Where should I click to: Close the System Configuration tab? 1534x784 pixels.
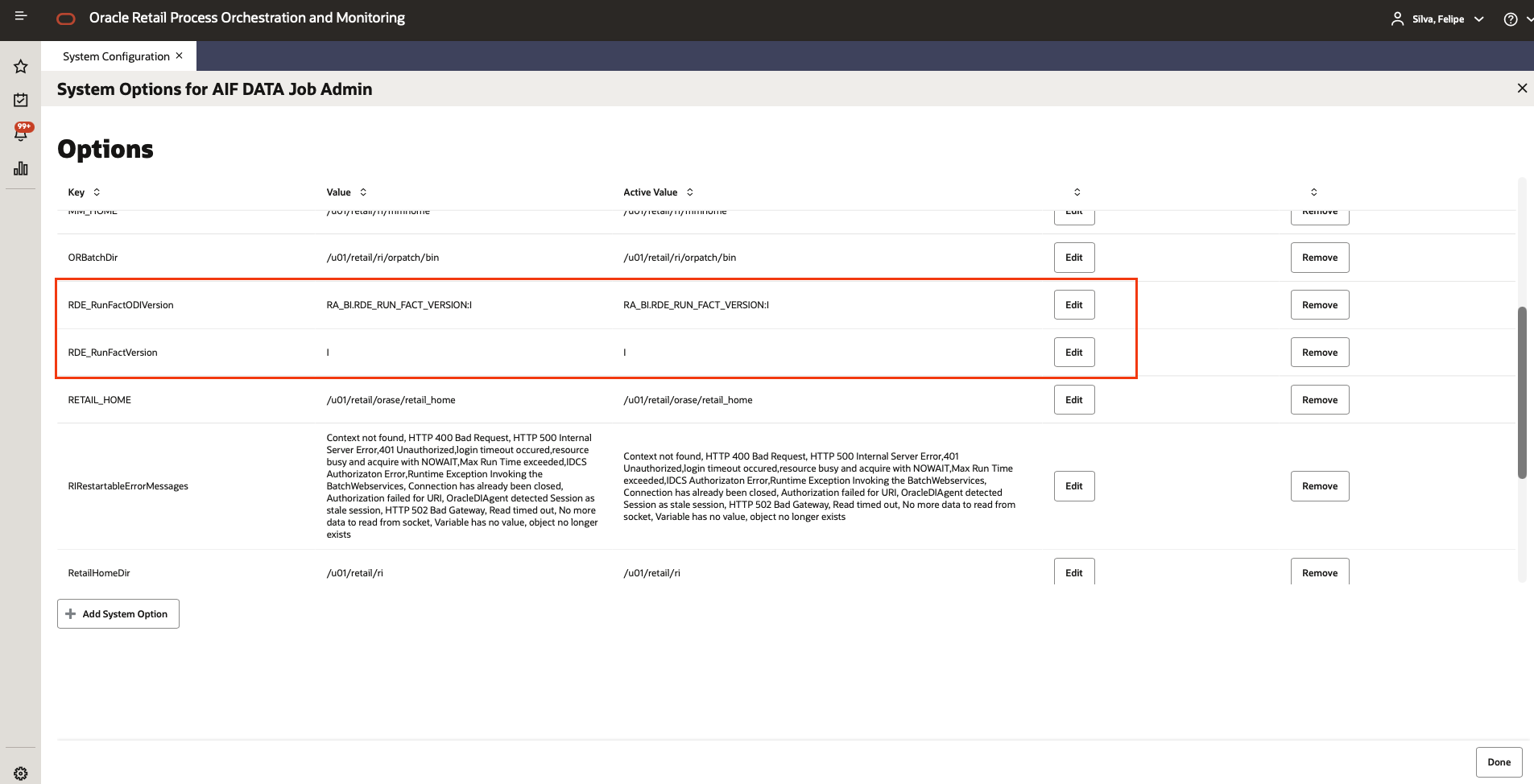[x=180, y=56]
